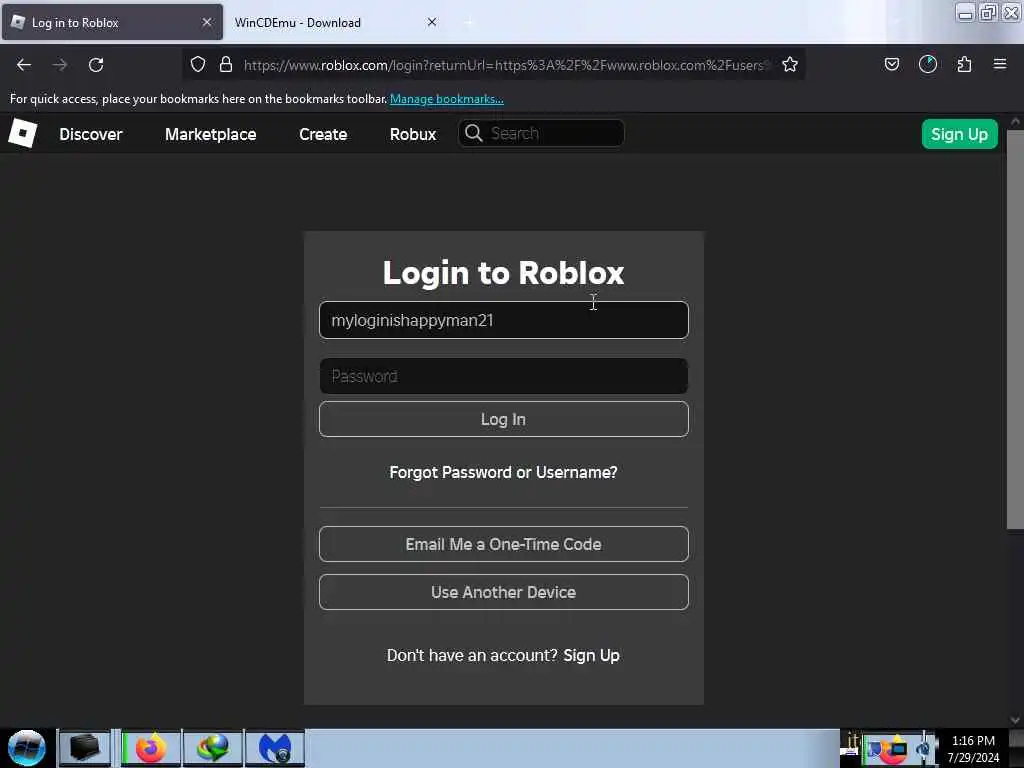Viewport: 1024px width, 768px height.
Task: Close the WinCDEmu Download tab
Action: click(432, 22)
